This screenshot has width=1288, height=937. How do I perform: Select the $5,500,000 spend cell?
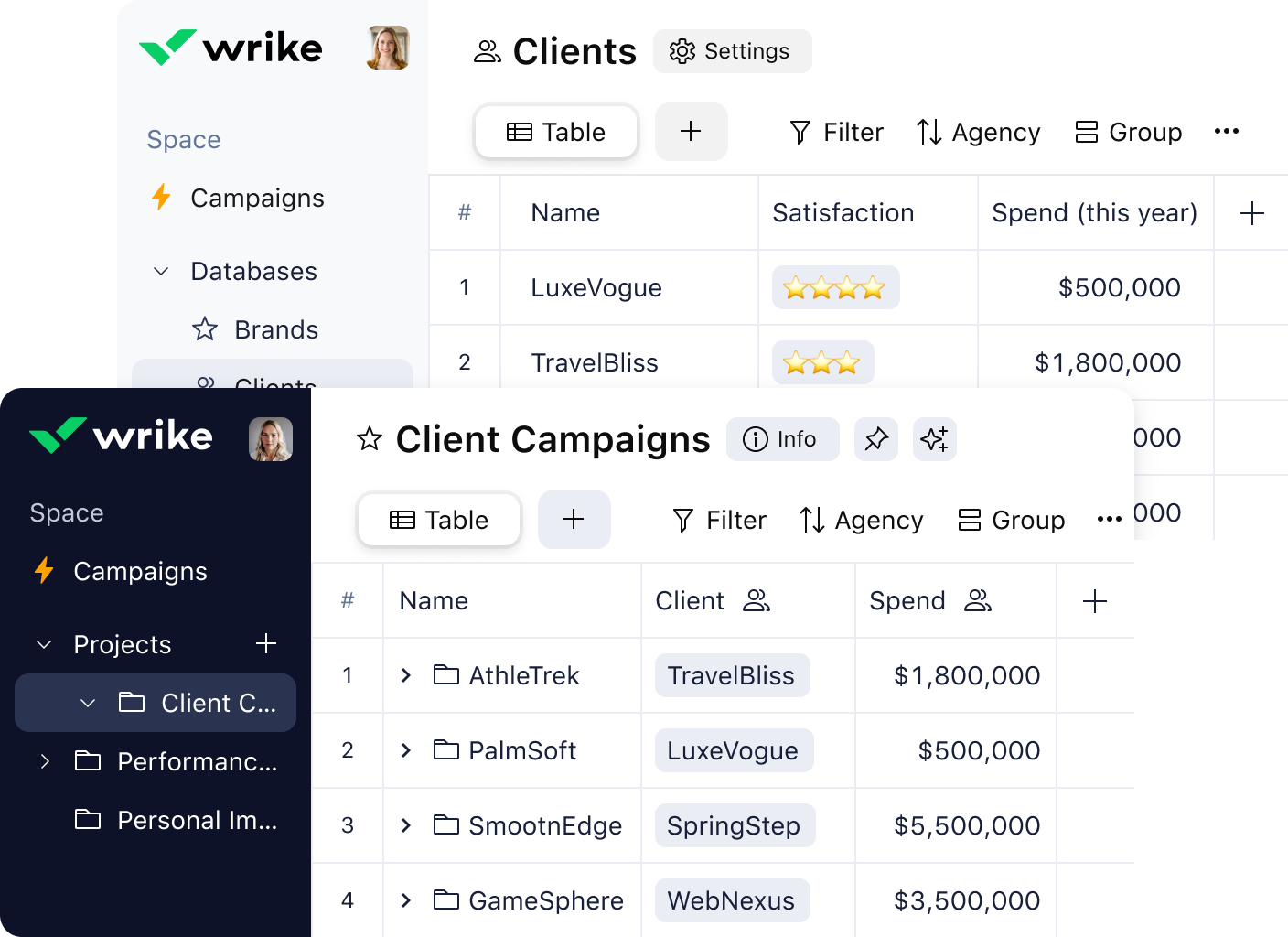tap(956, 825)
